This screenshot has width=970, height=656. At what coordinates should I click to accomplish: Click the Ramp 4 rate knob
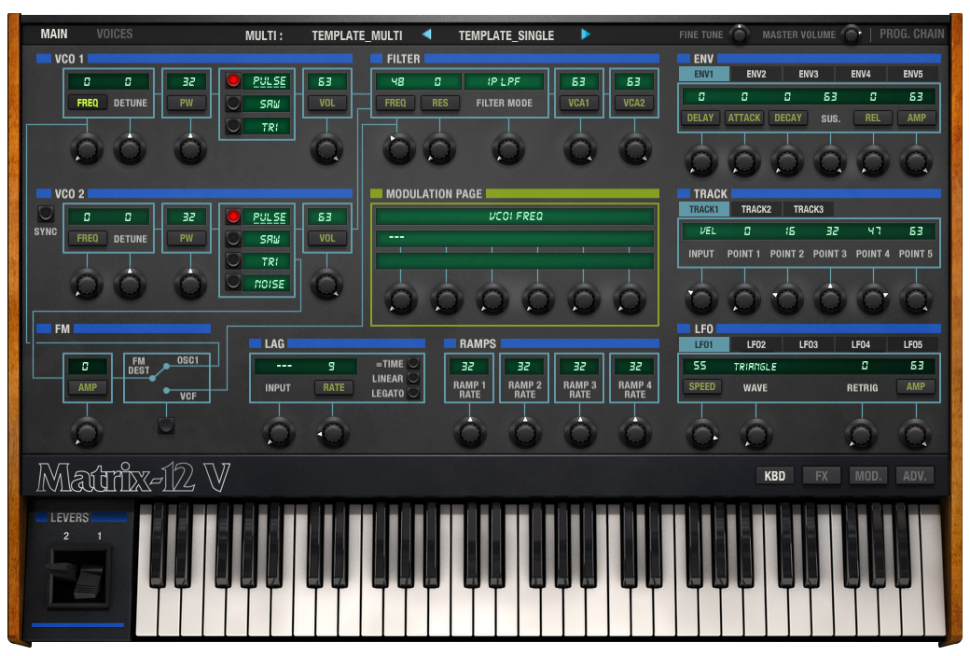point(635,431)
